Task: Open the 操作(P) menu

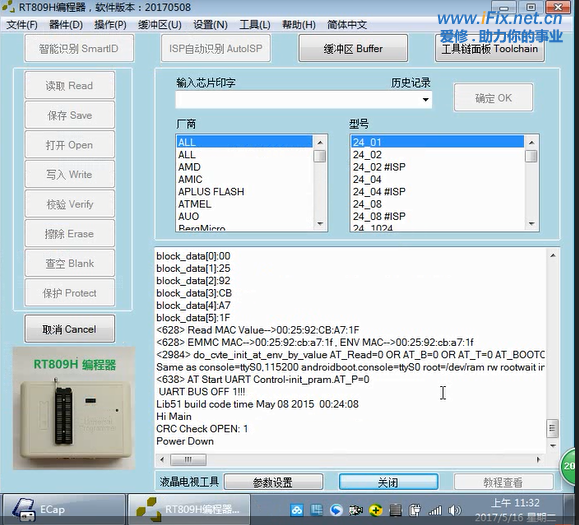Action: tap(110, 25)
